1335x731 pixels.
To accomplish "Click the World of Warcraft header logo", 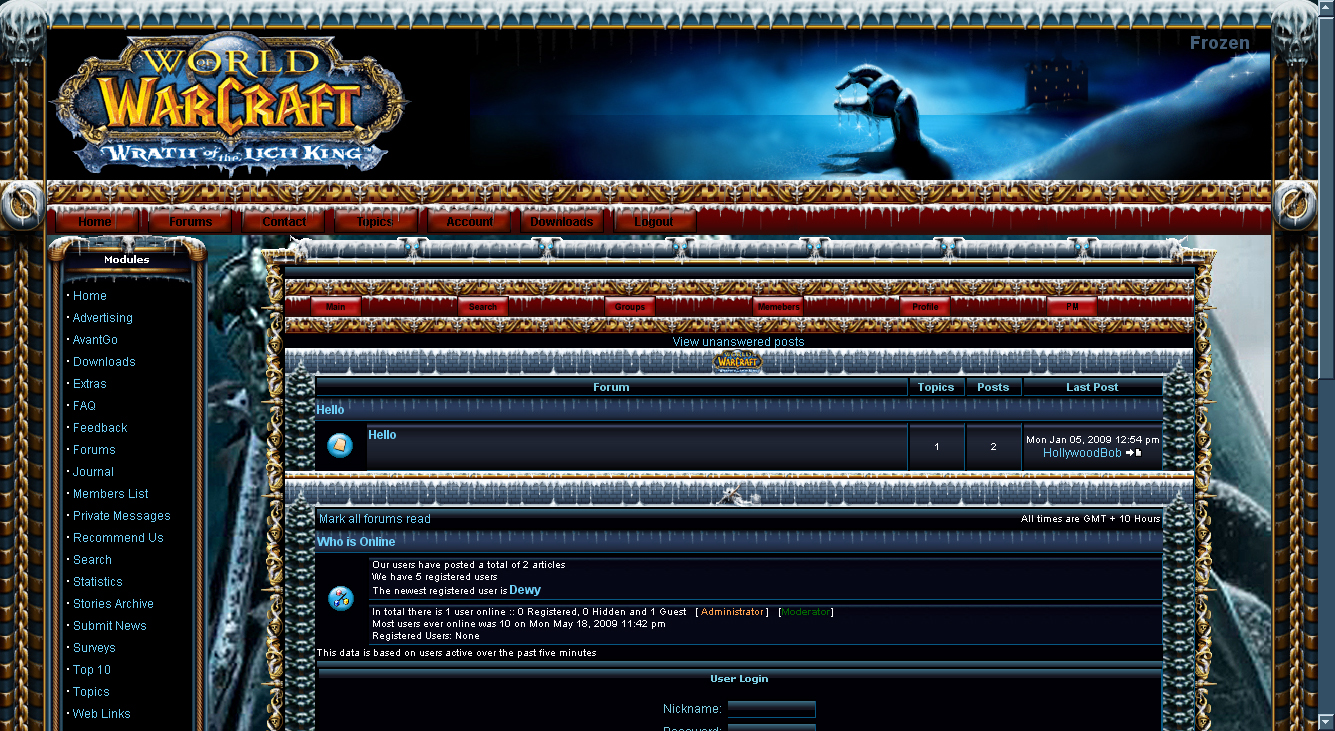I will [x=228, y=102].
